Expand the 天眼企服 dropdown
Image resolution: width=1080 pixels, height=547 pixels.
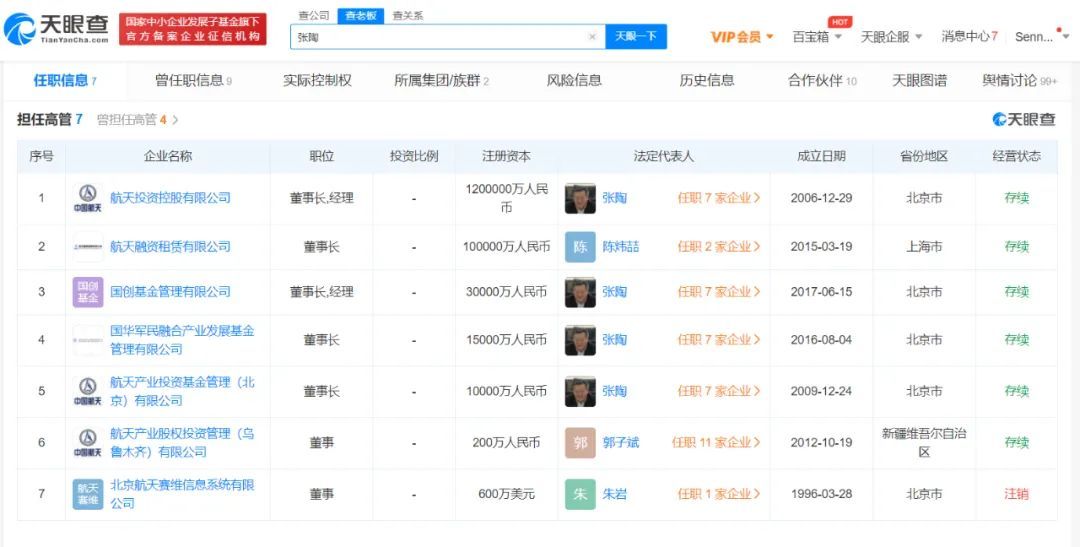tap(892, 37)
